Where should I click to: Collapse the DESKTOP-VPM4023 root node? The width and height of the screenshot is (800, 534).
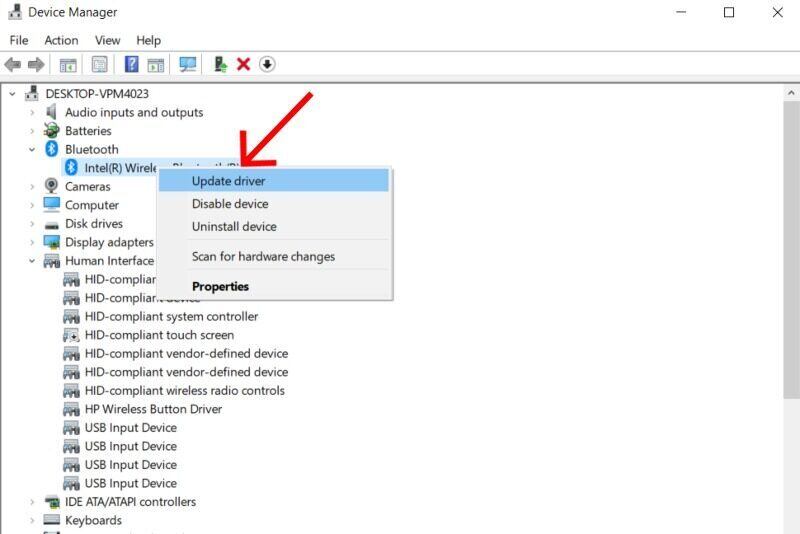coord(12,94)
